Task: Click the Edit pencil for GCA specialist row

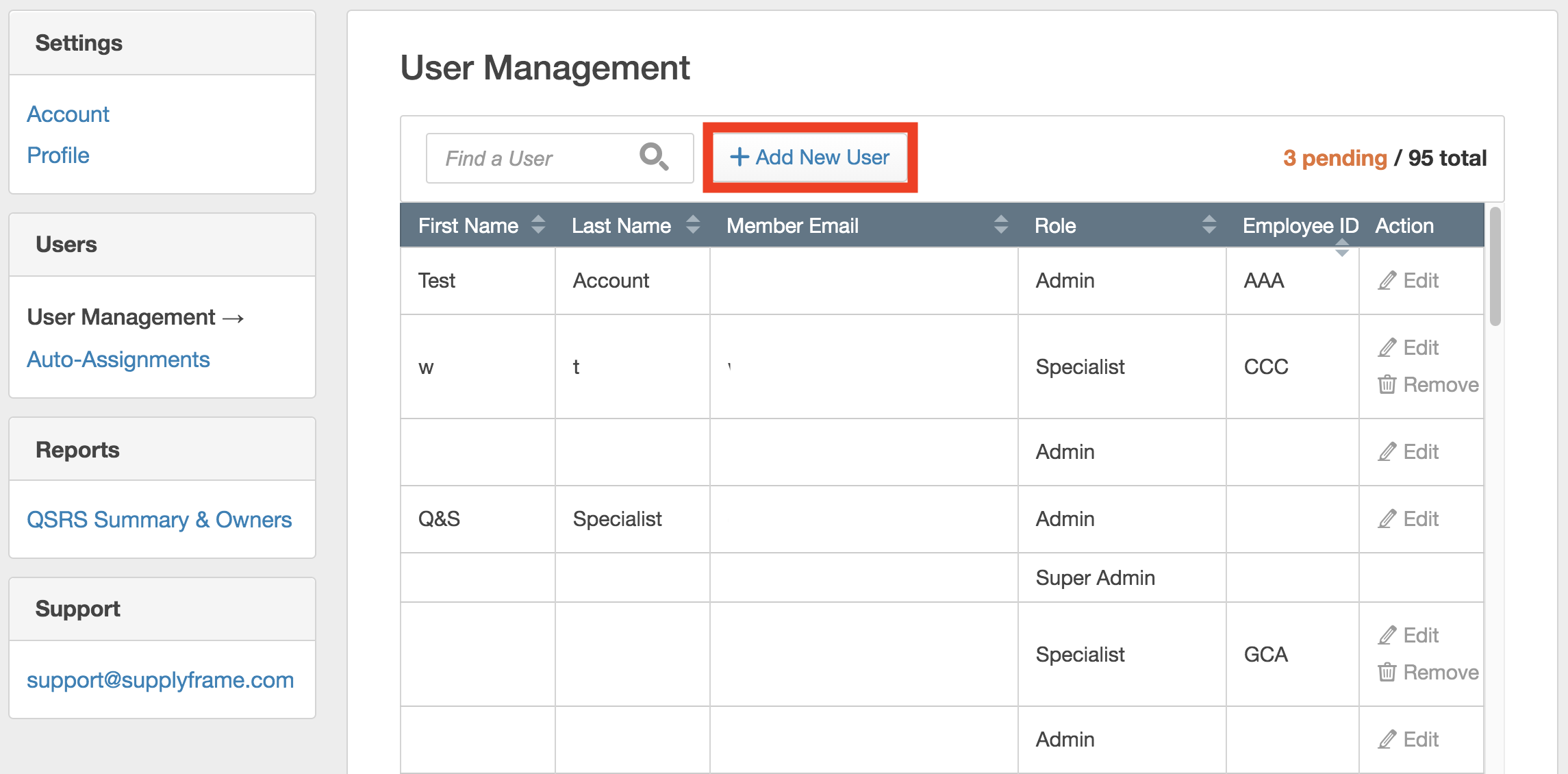Action: (x=1387, y=636)
